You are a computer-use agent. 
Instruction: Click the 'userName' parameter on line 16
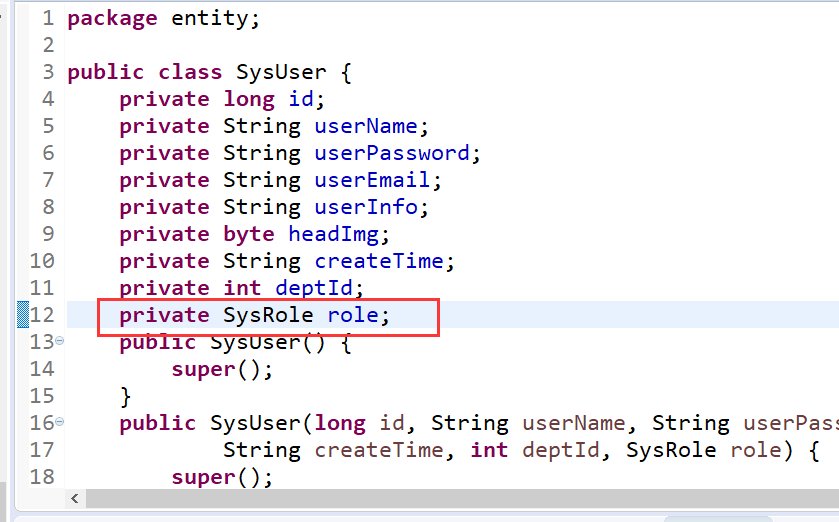[x=574, y=423]
